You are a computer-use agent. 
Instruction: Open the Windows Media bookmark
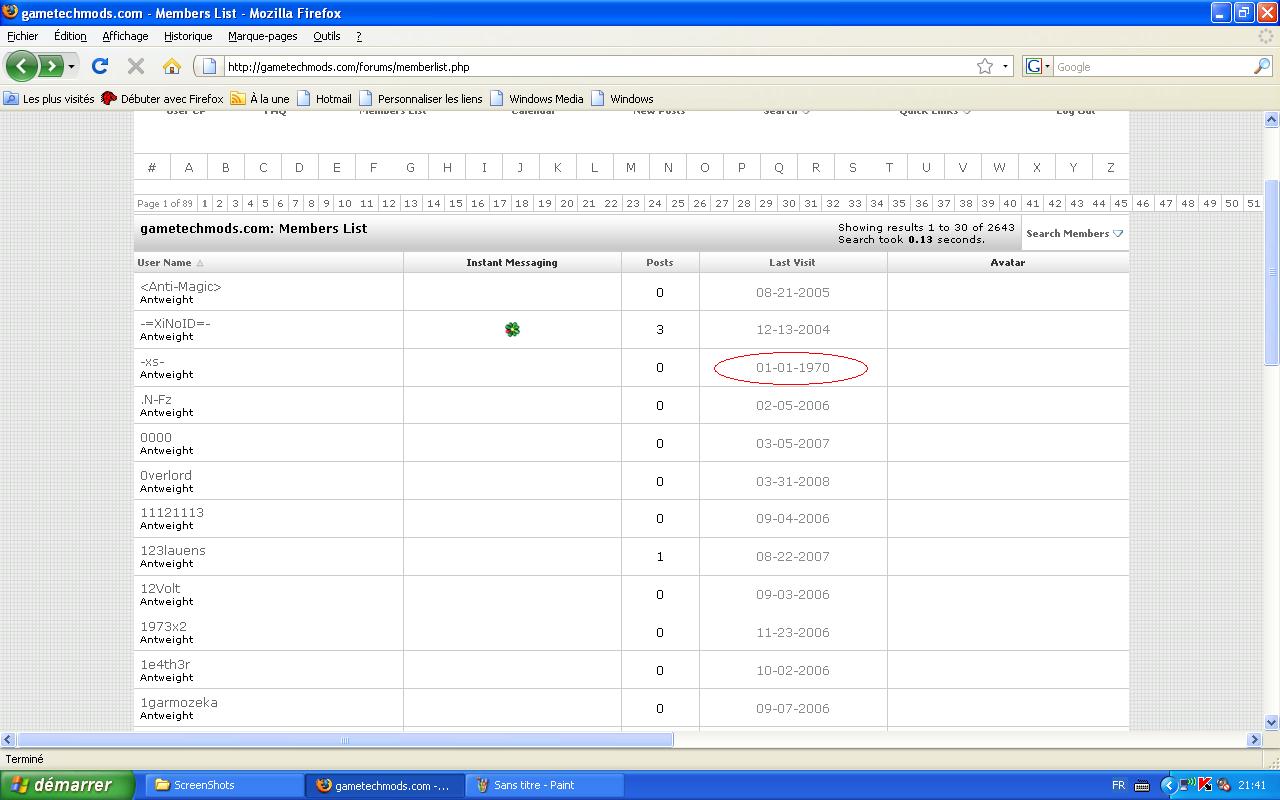[x=537, y=99]
